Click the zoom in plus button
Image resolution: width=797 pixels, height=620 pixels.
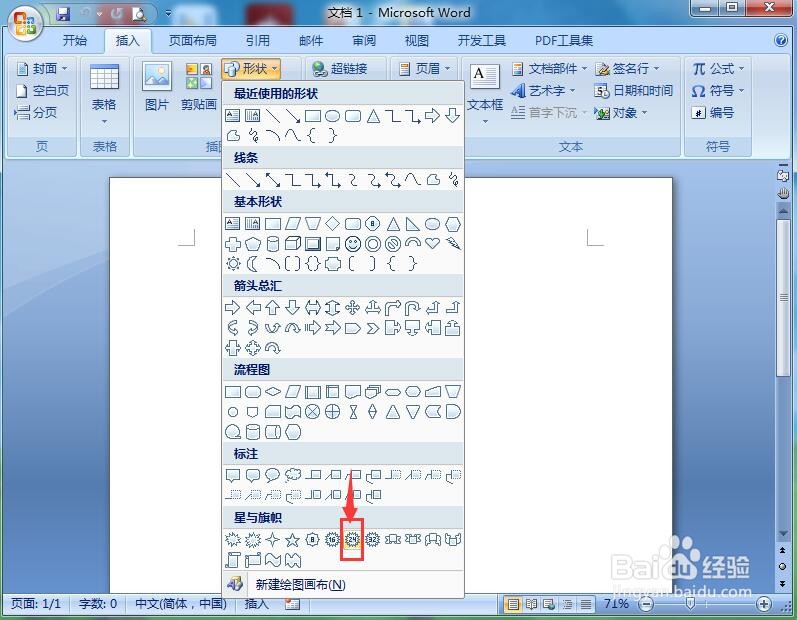pos(763,604)
